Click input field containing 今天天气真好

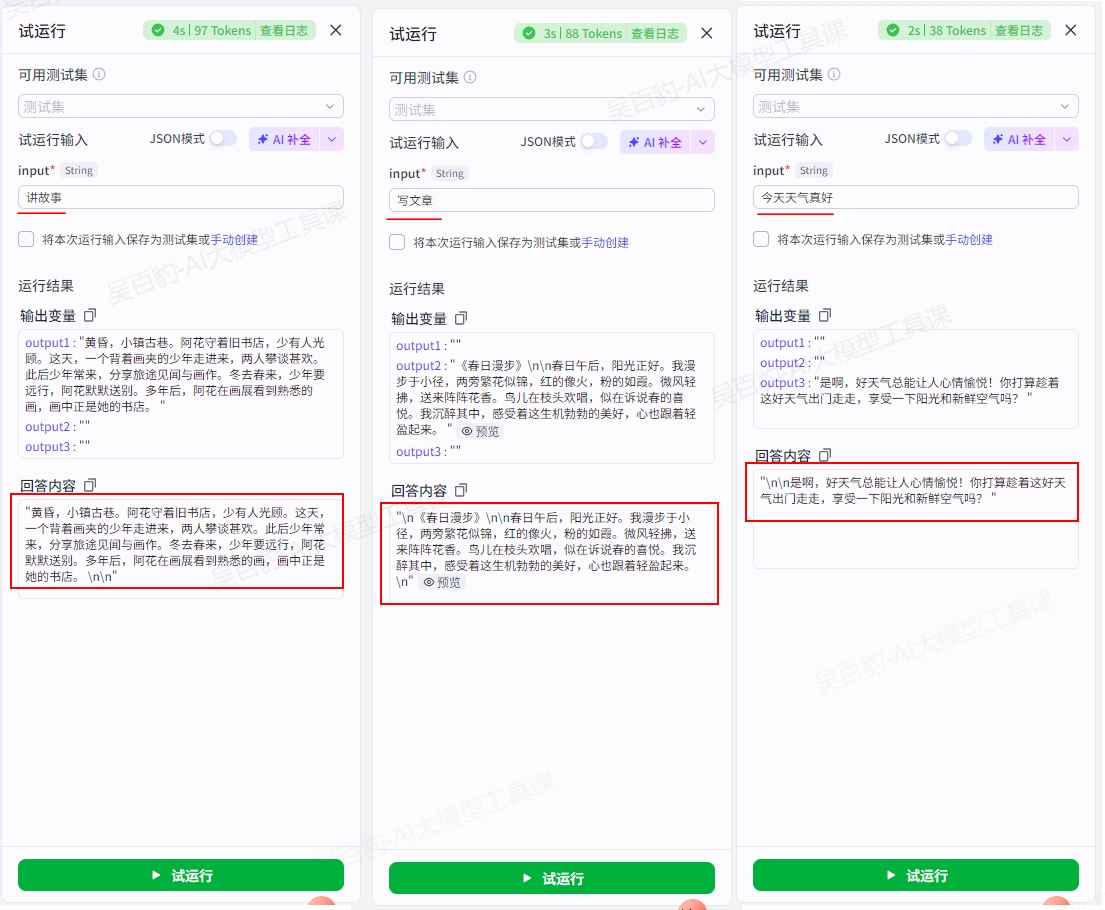tap(915, 198)
